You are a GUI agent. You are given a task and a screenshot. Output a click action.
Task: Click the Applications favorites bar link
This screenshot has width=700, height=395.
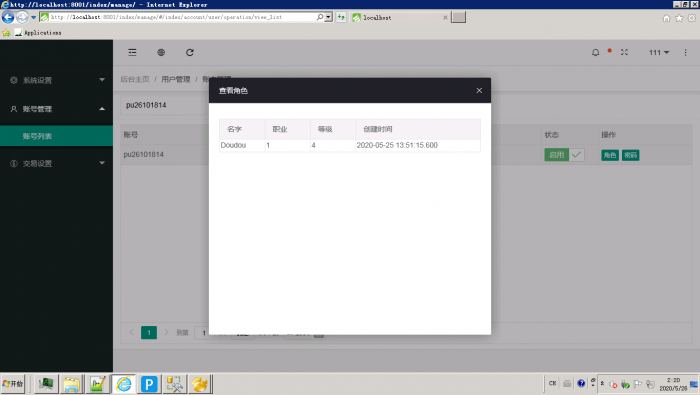pos(38,33)
